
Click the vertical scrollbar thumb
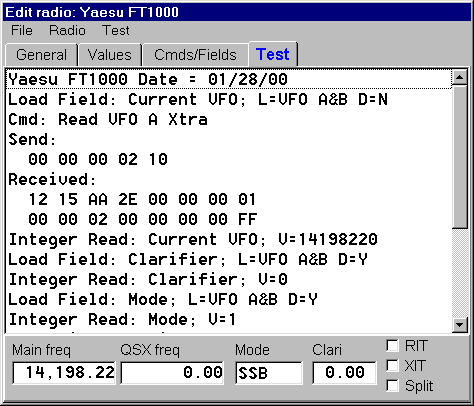[x=460, y=157]
